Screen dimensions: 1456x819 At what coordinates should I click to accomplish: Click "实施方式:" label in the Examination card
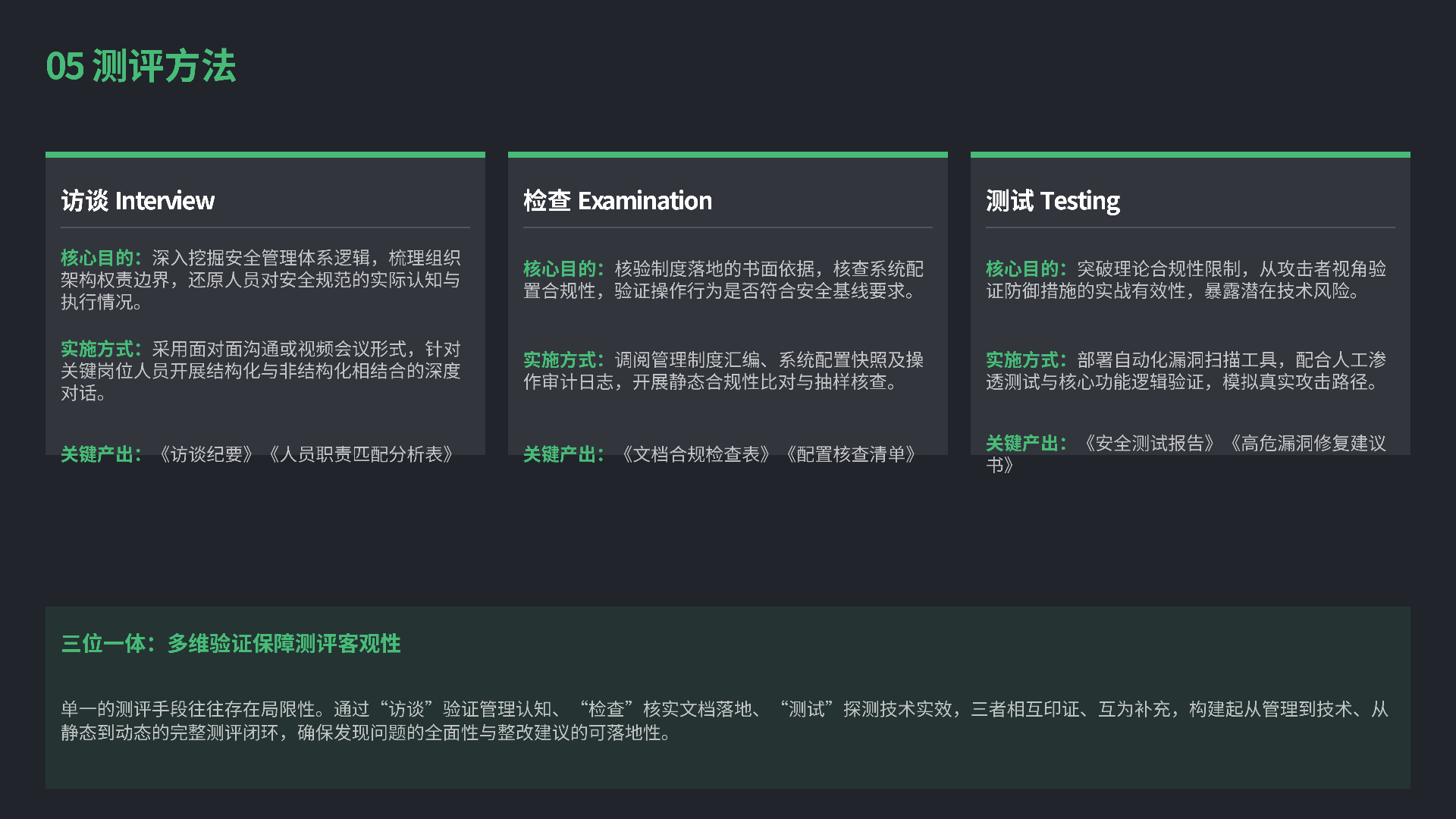564,360
